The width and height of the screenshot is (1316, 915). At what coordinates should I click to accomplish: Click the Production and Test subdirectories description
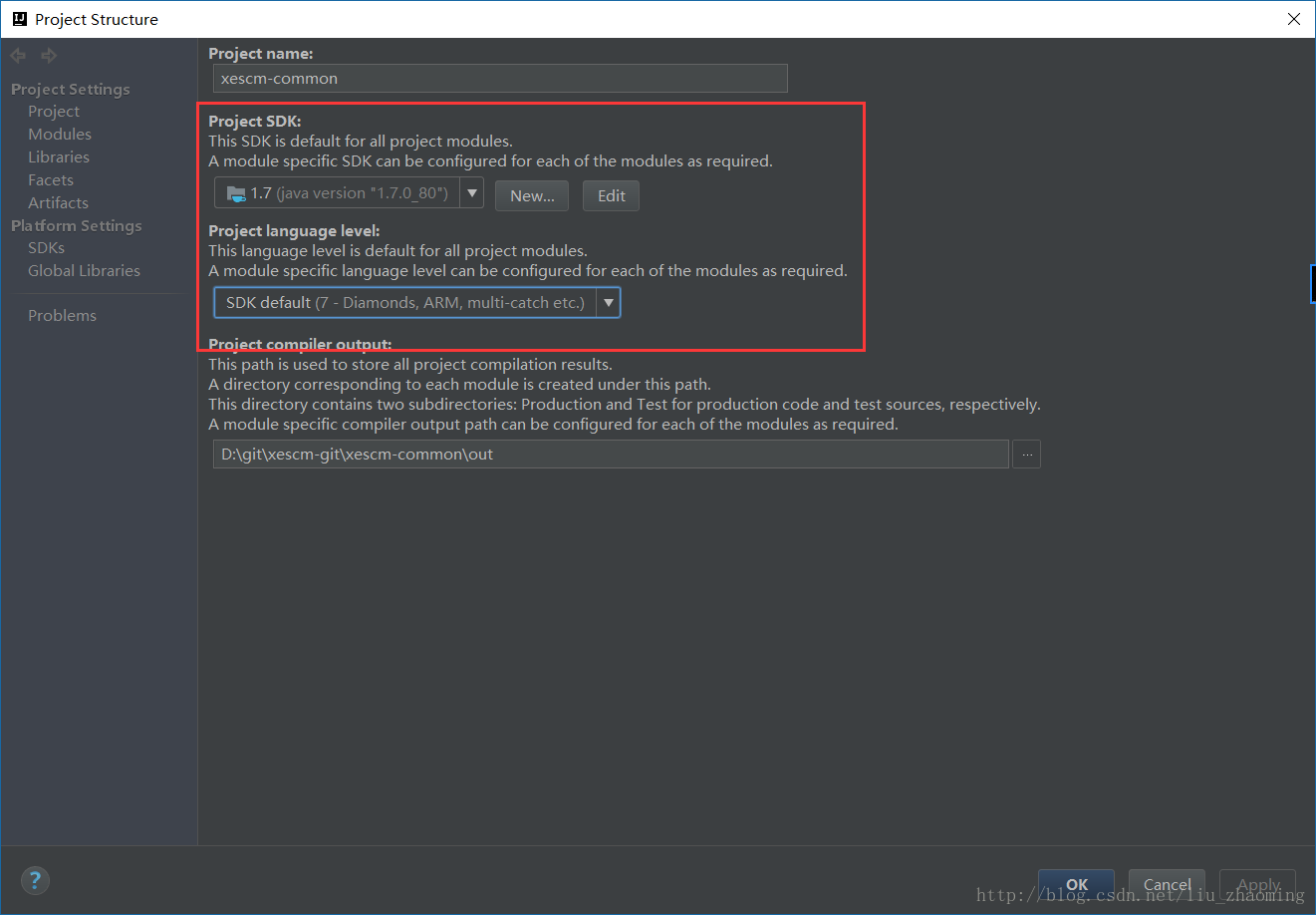click(x=625, y=405)
